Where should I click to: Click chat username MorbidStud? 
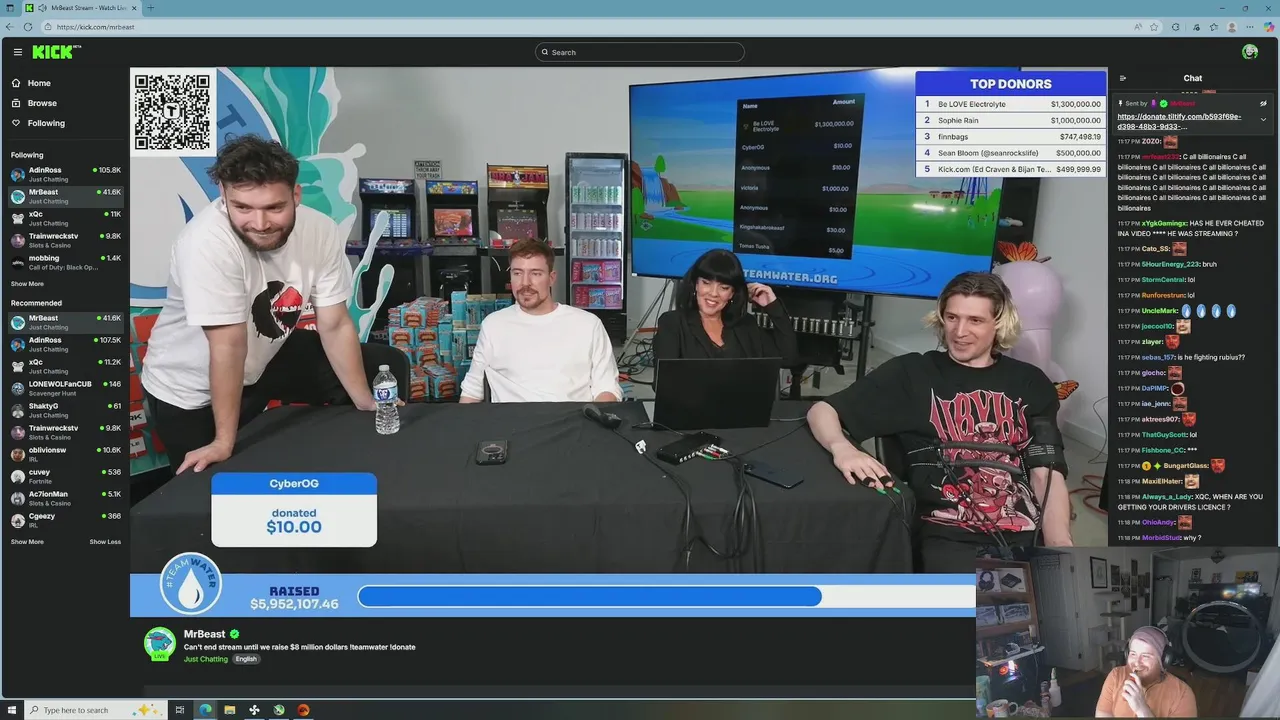pyautogui.click(x=1162, y=538)
